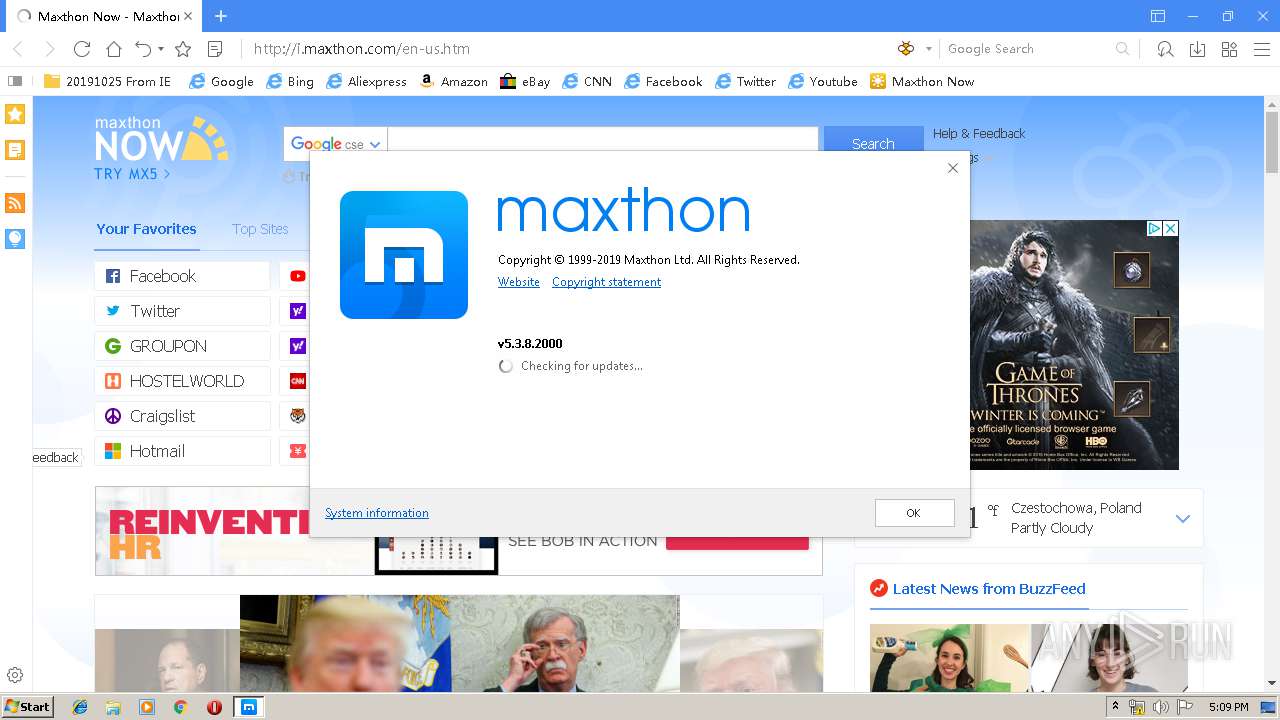1280x720 pixels.
Task: Open a new tab with plus button
Action: pos(221,16)
